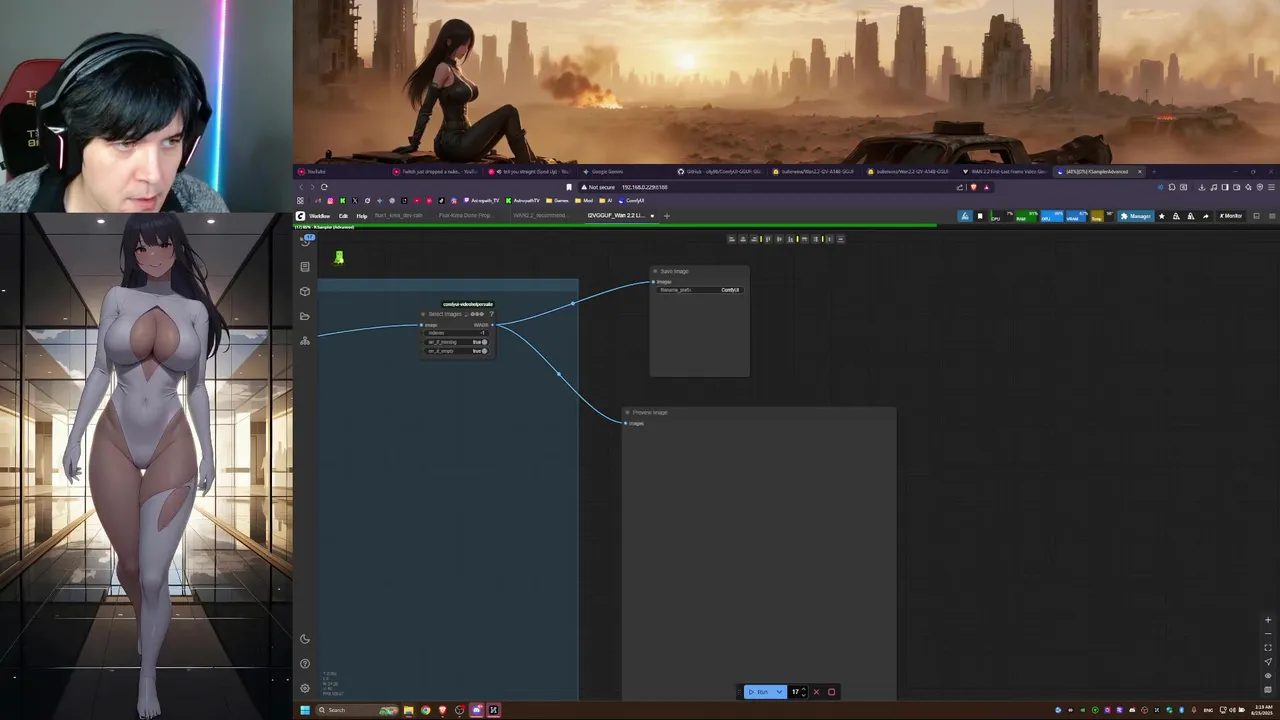This screenshot has height=720, width=1280.
Task: Click the Monitor button
Action: coord(1231,216)
